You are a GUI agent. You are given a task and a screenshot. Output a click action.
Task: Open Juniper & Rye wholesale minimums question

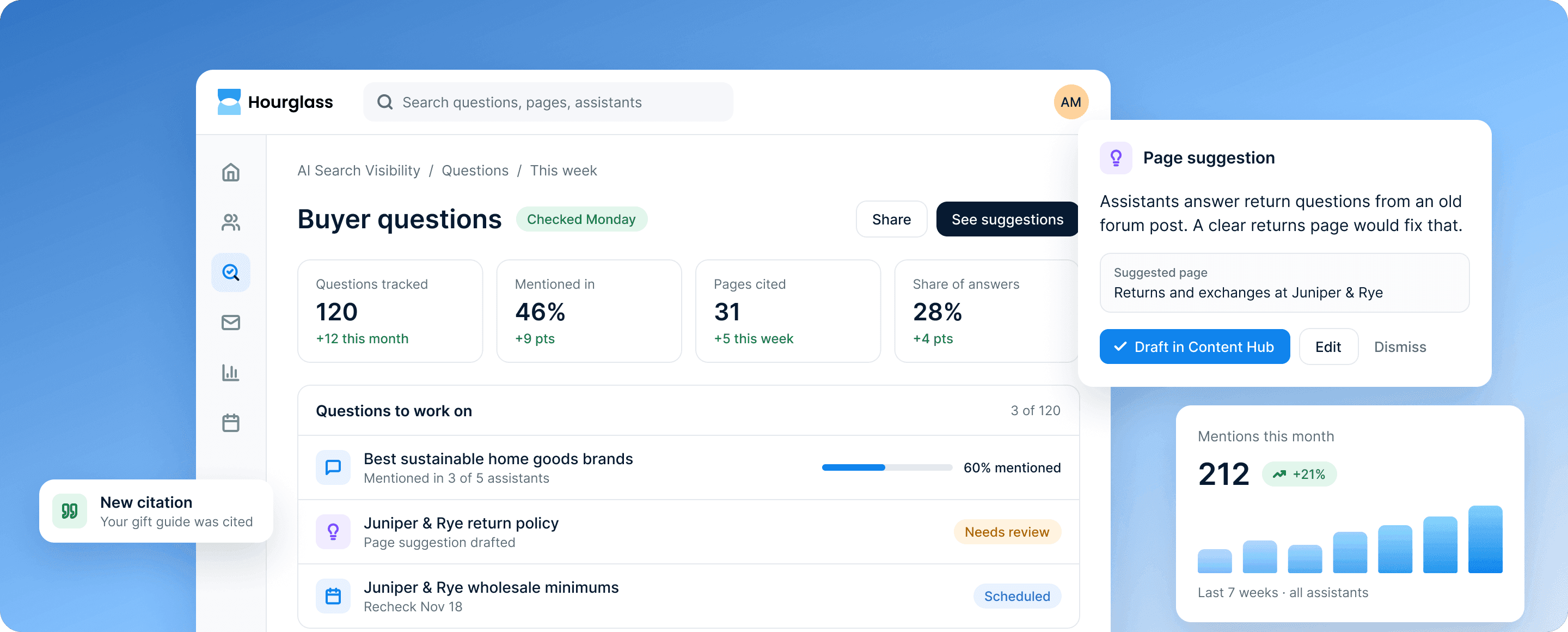[x=688, y=596]
